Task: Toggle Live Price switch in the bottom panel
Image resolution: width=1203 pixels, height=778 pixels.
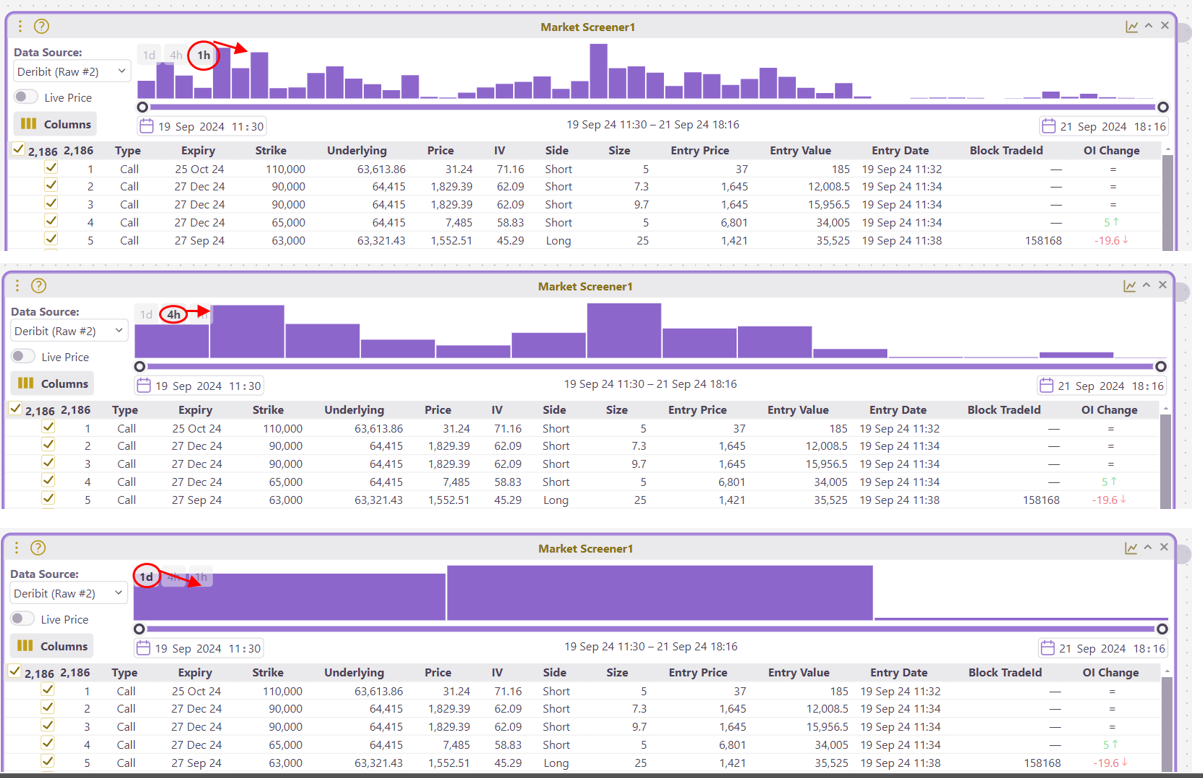Action: pos(22,618)
